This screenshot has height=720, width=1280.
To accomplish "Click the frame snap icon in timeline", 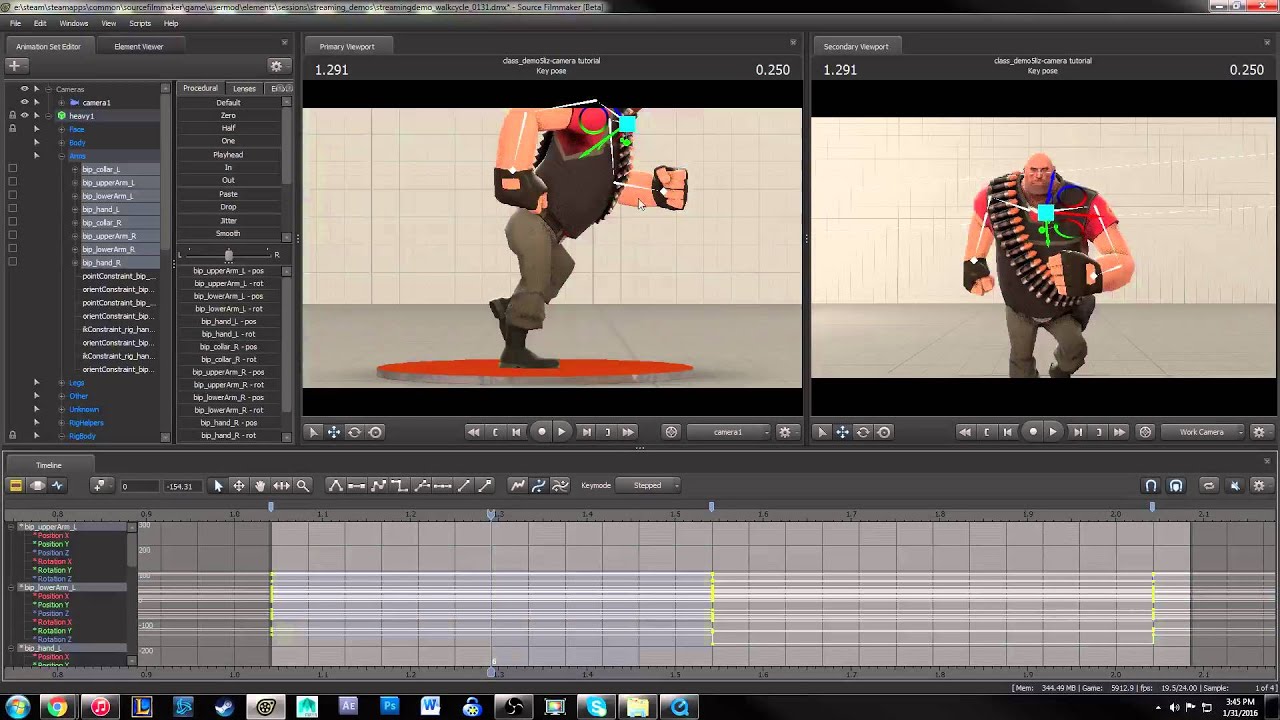I will coord(1176,485).
